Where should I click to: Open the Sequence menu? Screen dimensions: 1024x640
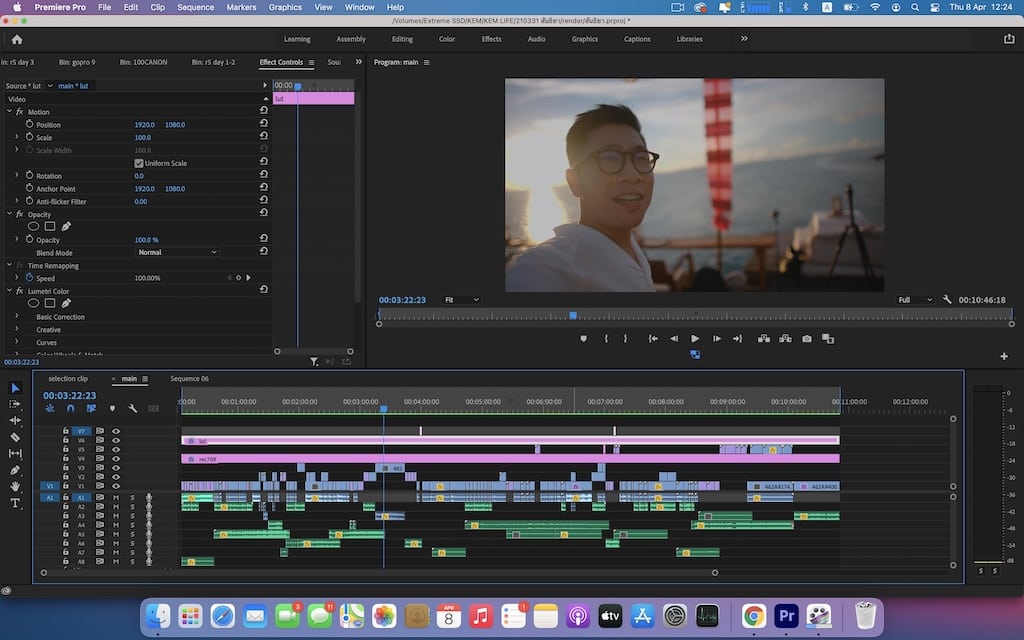(x=195, y=7)
